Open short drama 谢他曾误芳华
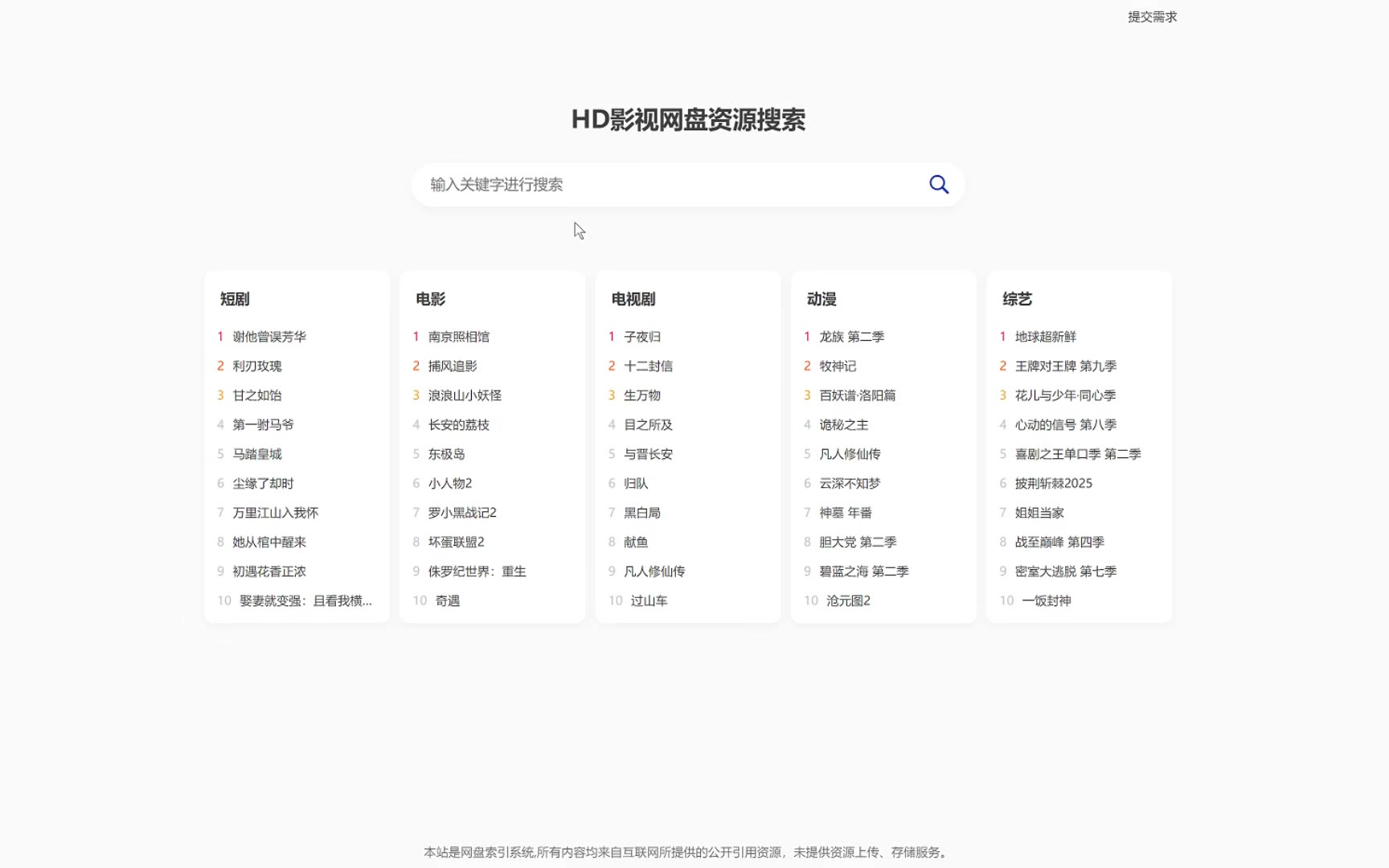 click(269, 337)
